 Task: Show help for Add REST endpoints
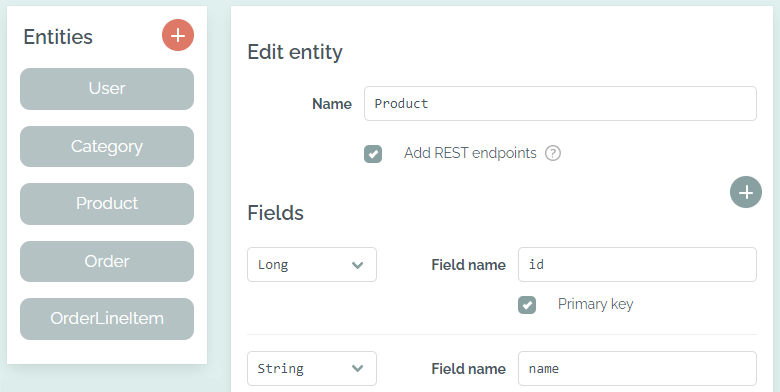(x=553, y=153)
